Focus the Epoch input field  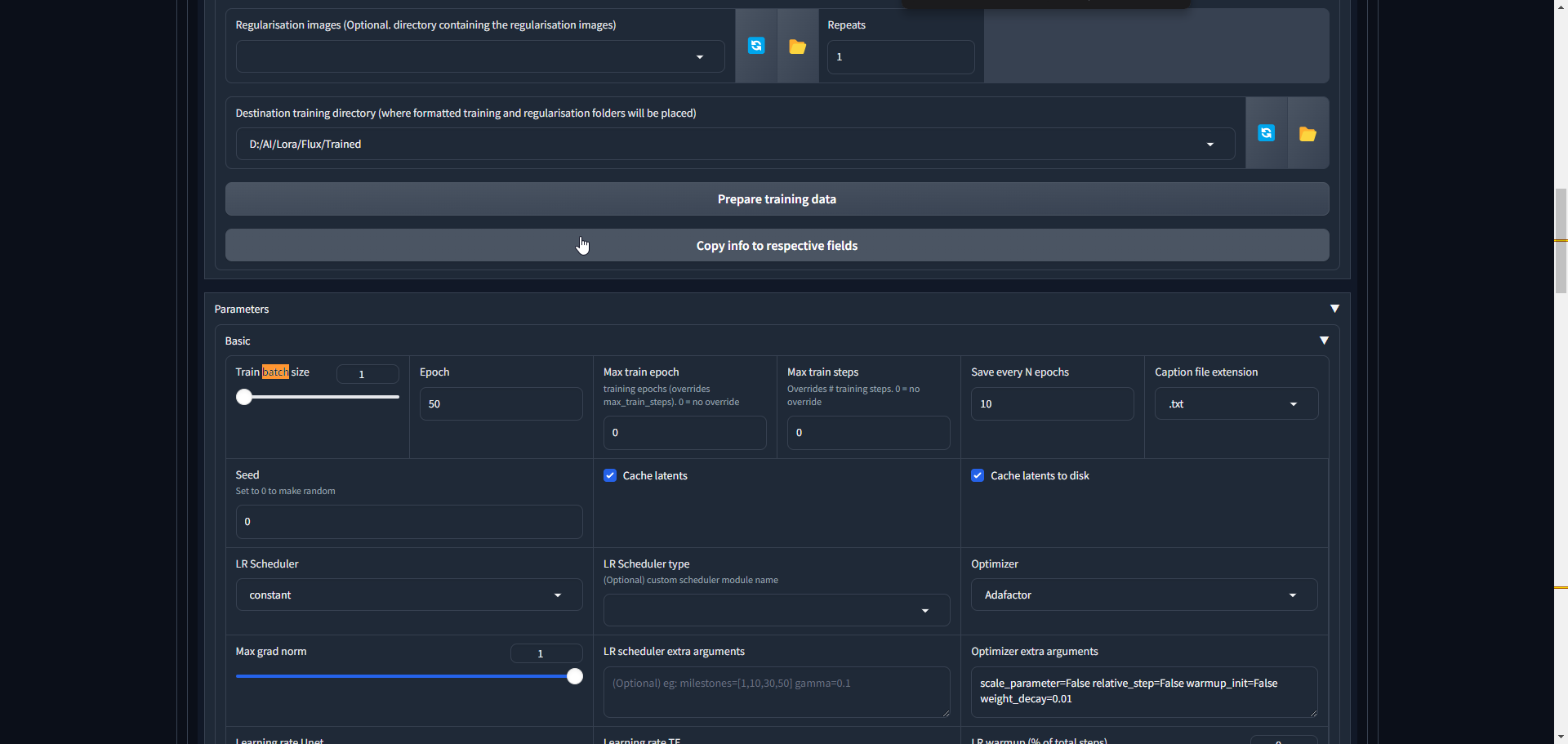[501, 403]
